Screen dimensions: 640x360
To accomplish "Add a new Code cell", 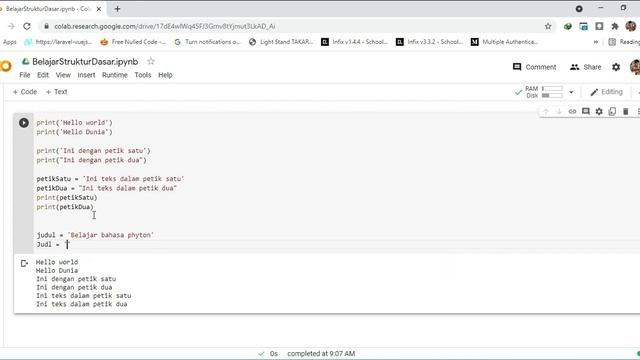I will [x=25, y=92].
